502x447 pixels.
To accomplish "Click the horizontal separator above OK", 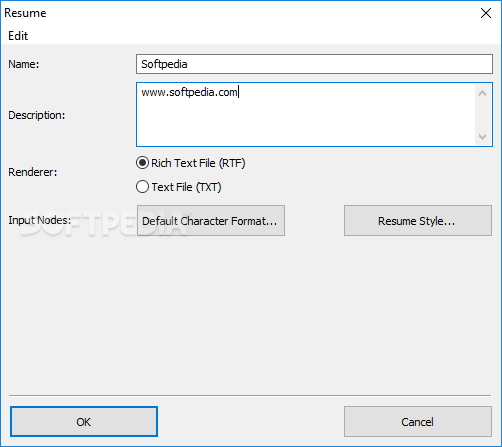I will click(250, 396).
